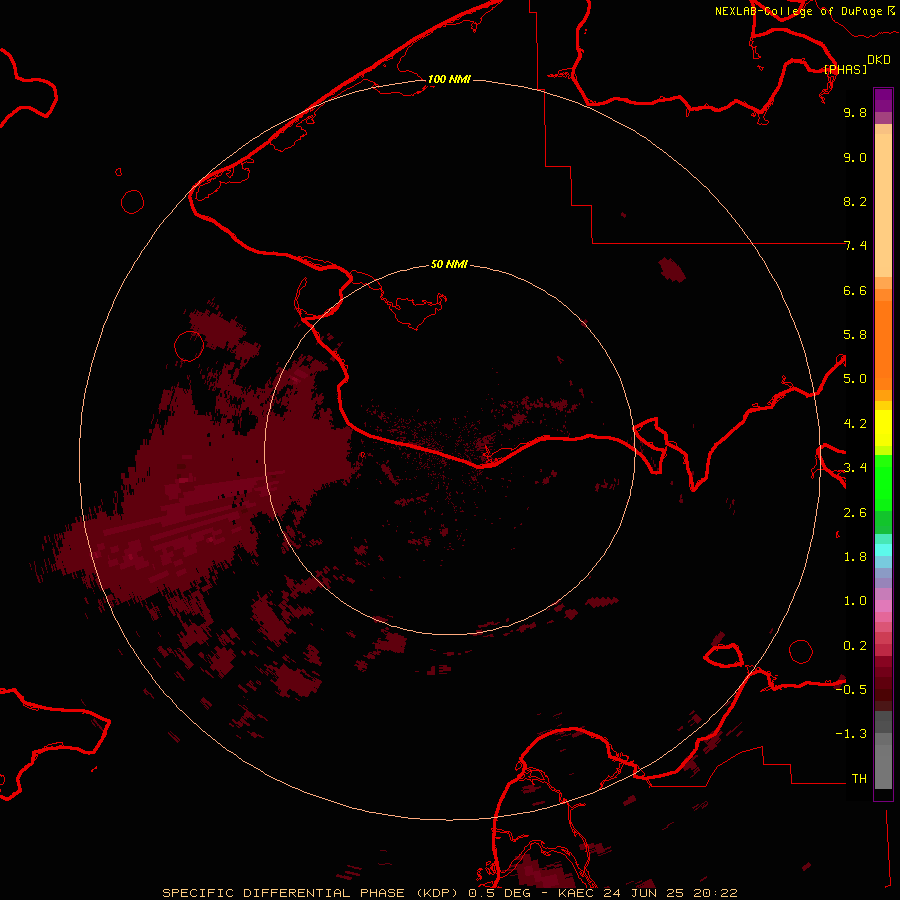Click the -0.5 scale value
The width and height of the screenshot is (900, 900).
(x=851, y=690)
